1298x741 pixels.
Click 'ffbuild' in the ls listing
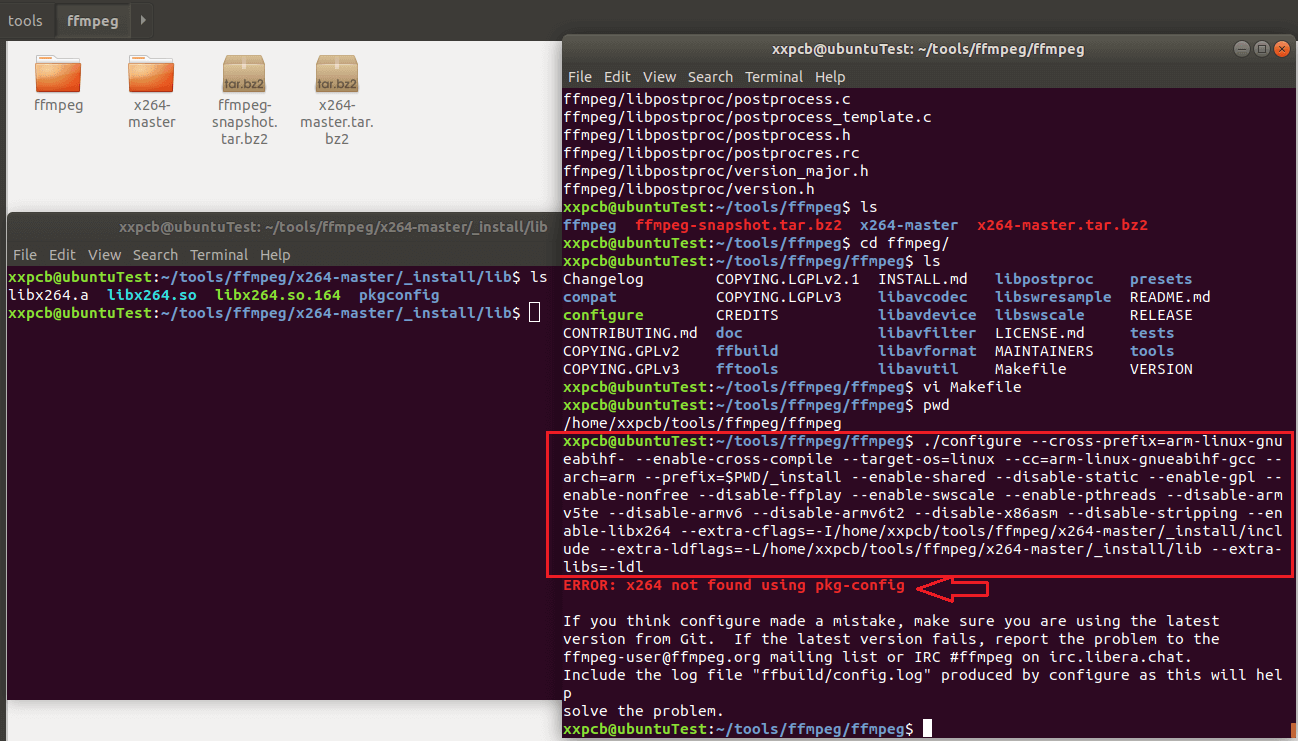tap(747, 351)
